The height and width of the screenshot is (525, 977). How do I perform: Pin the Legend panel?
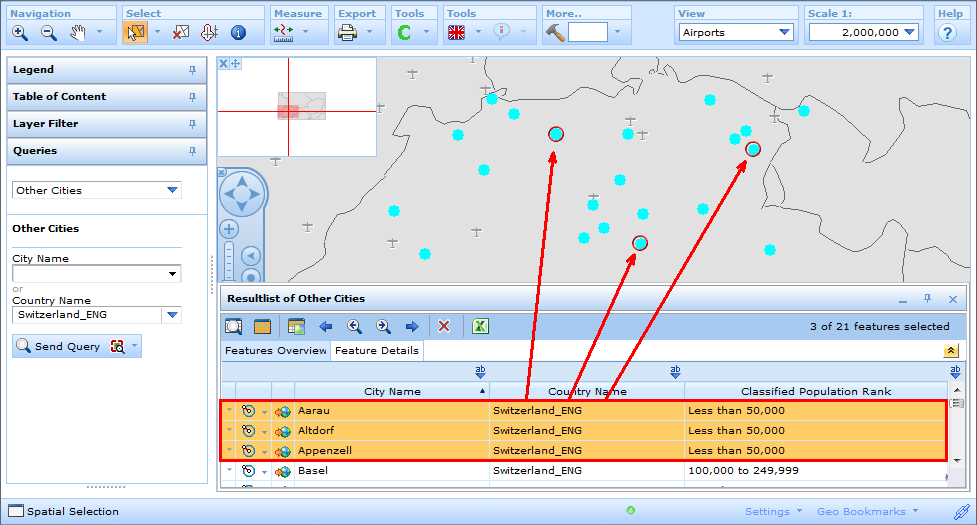click(193, 70)
